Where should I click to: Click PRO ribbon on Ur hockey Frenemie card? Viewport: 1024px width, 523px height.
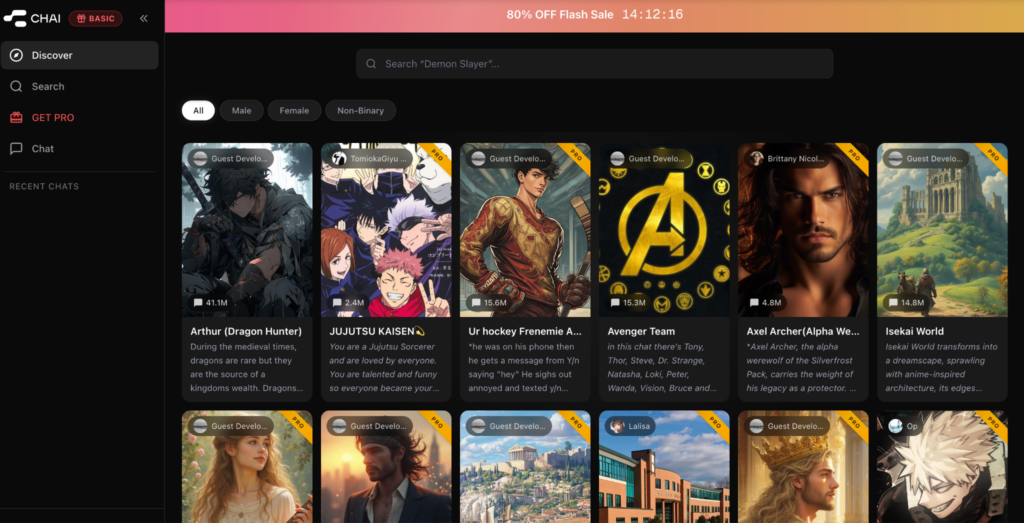[x=578, y=155]
